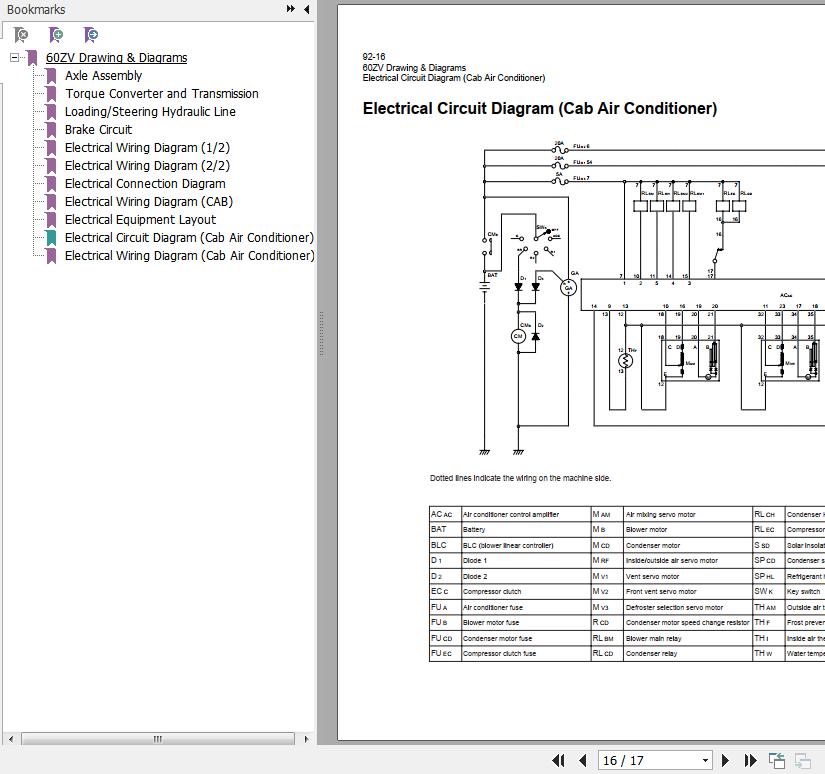Click the previous view icon in navigation bar
The image size is (825, 774).
pos(776,761)
